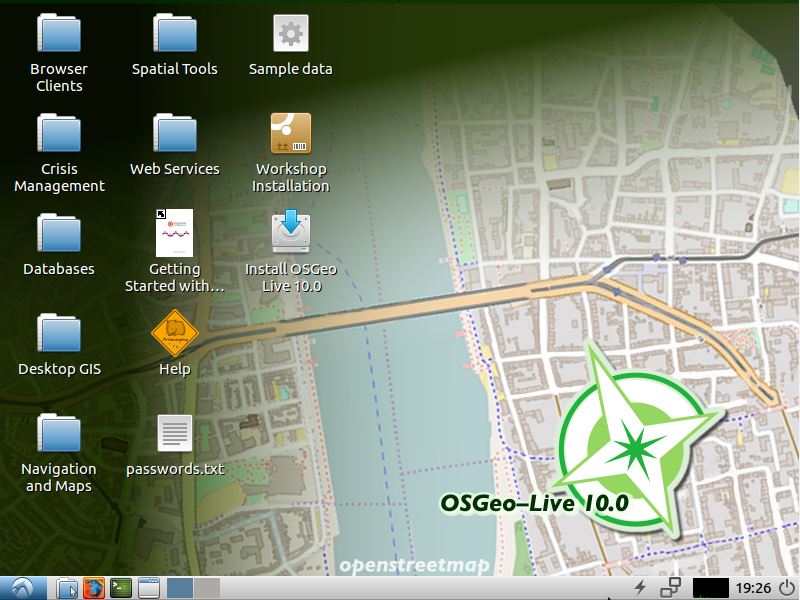Open the Help desktop icon
This screenshot has height=600, width=800.
(175, 334)
